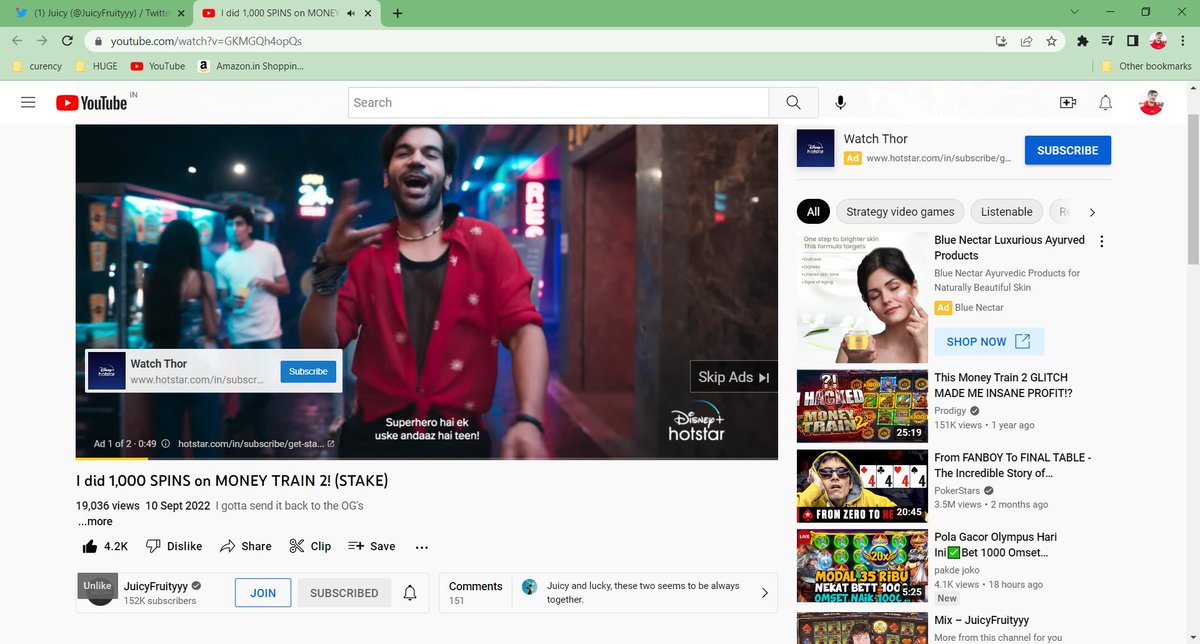1200x644 pixels.
Task: Mute the YouTube tab audio
Action: (351, 13)
